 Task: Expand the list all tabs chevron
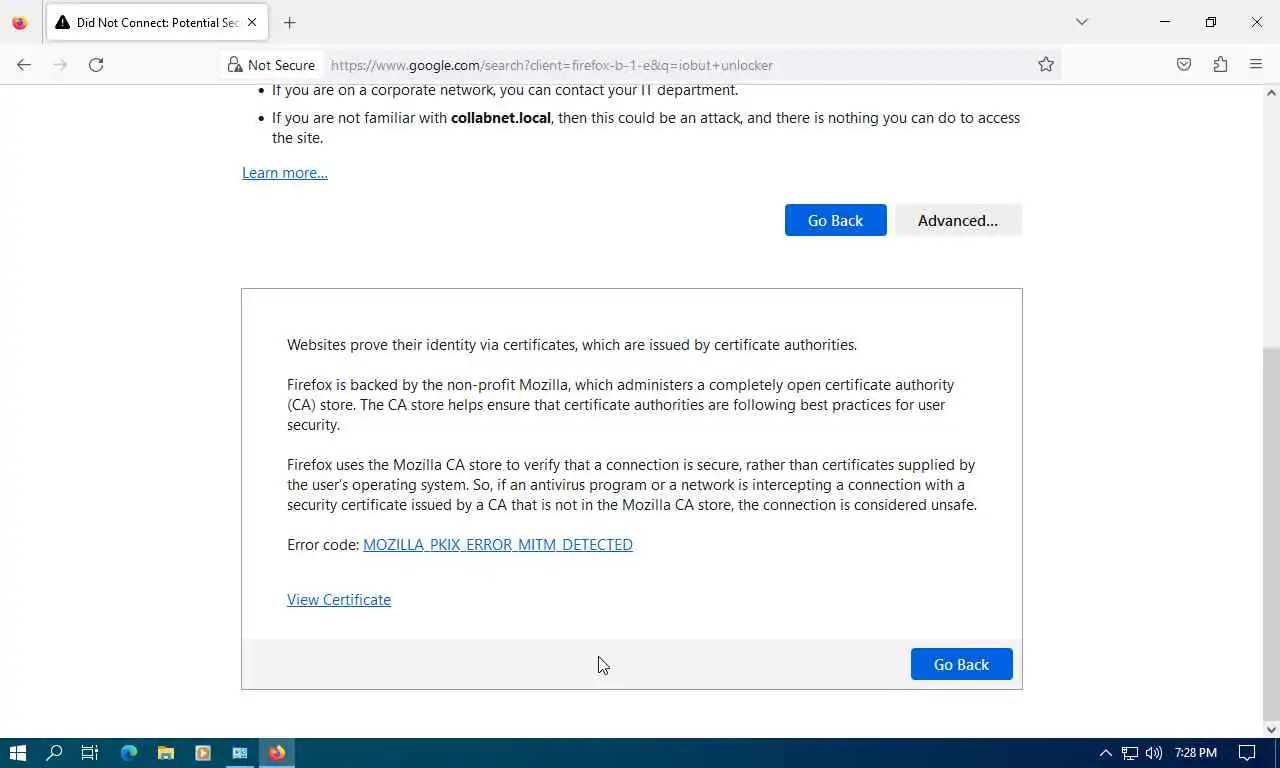tap(1081, 22)
